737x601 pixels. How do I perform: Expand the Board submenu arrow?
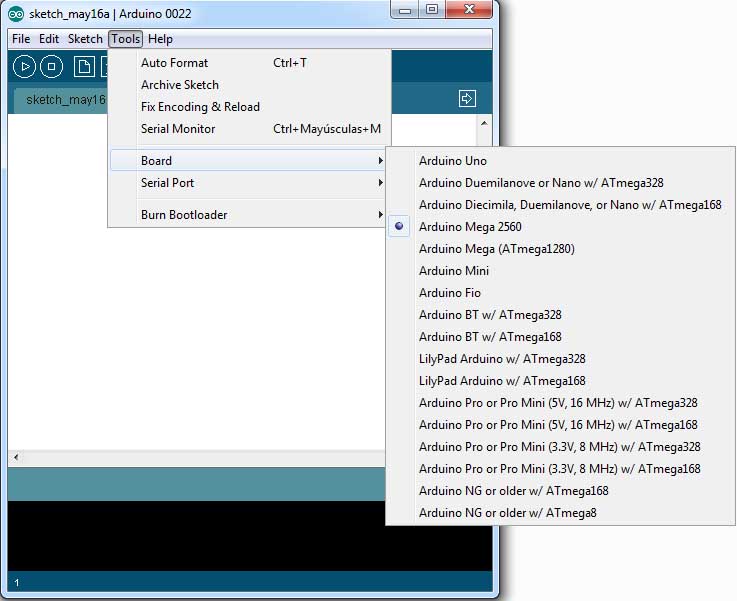(x=380, y=161)
